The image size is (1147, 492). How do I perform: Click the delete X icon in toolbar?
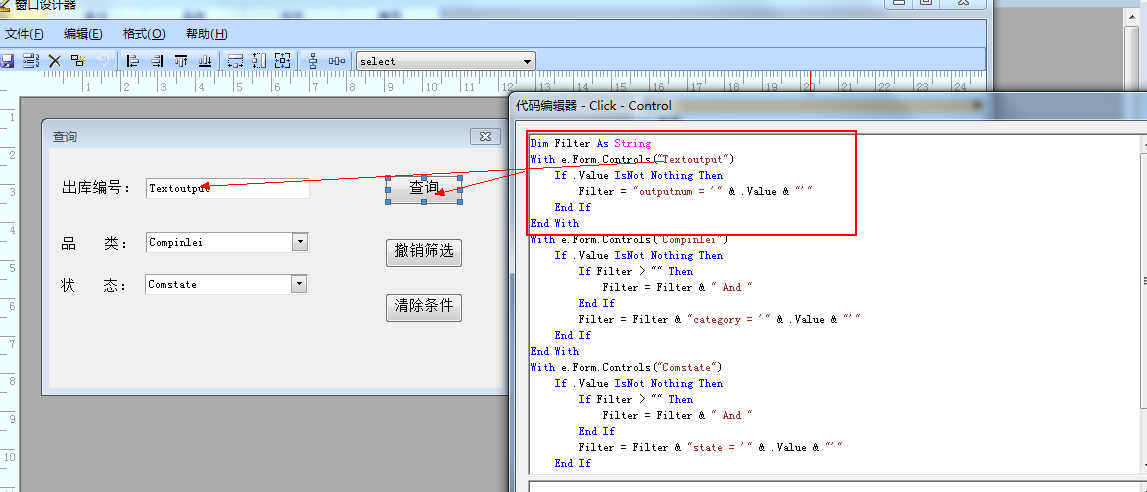point(55,61)
